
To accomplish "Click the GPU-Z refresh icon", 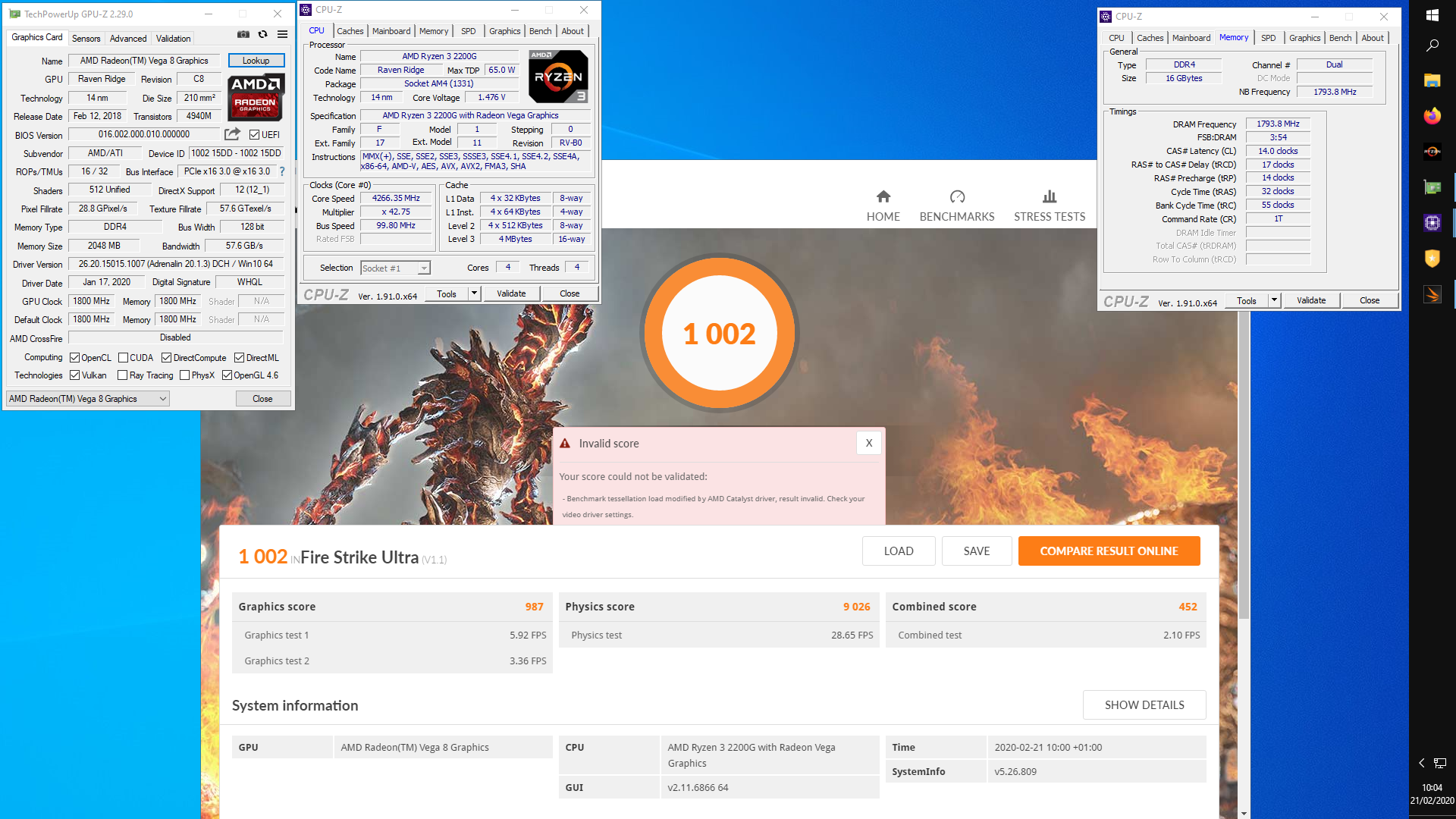I will pos(262,34).
